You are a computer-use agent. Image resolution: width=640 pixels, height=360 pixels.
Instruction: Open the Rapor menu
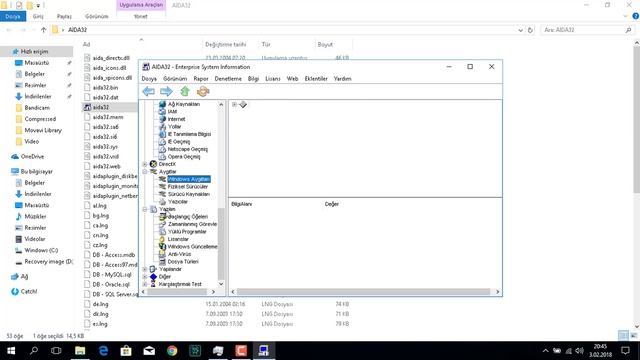pyautogui.click(x=201, y=79)
